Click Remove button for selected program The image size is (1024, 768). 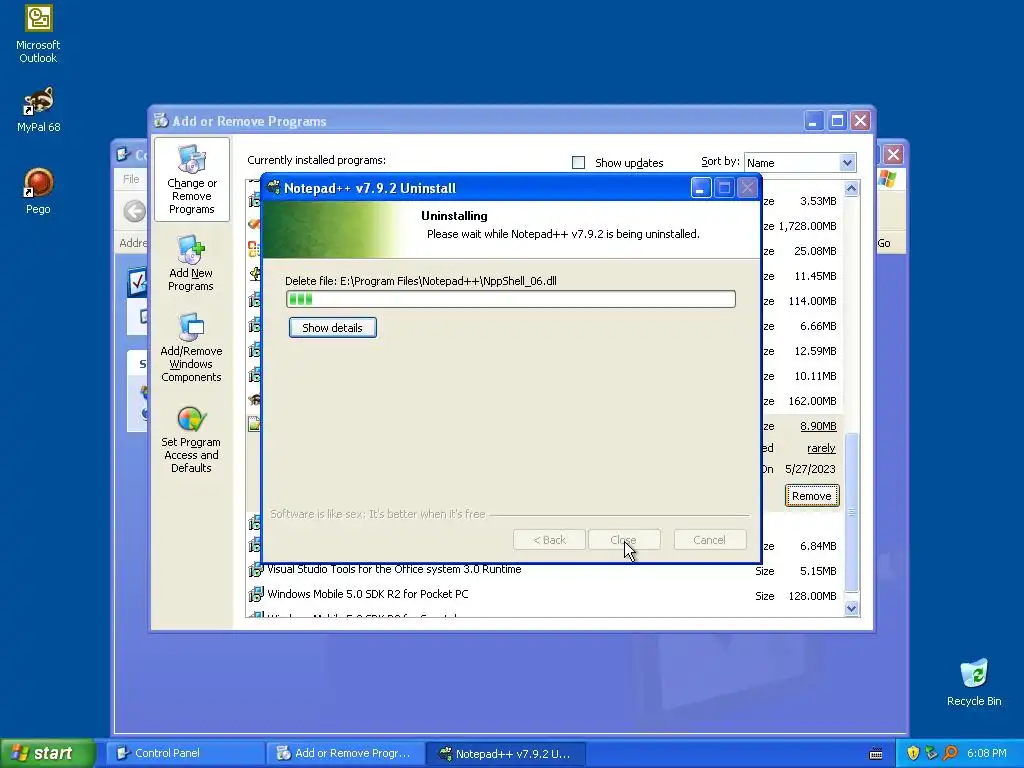[812, 496]
